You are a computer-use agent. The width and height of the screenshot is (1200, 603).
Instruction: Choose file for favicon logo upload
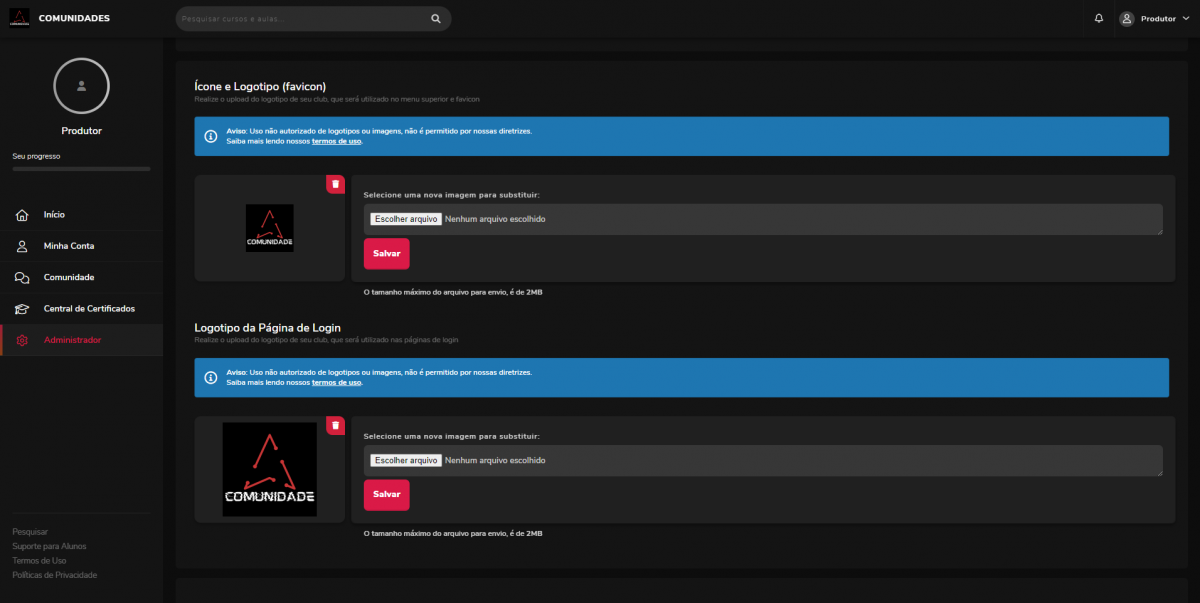coord(405,219)
